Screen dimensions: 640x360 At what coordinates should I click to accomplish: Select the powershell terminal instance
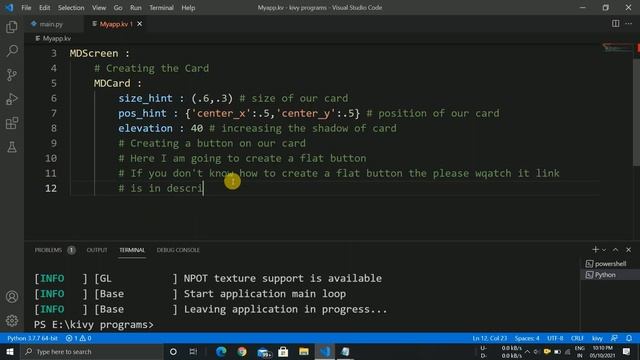tap(610, 264)
